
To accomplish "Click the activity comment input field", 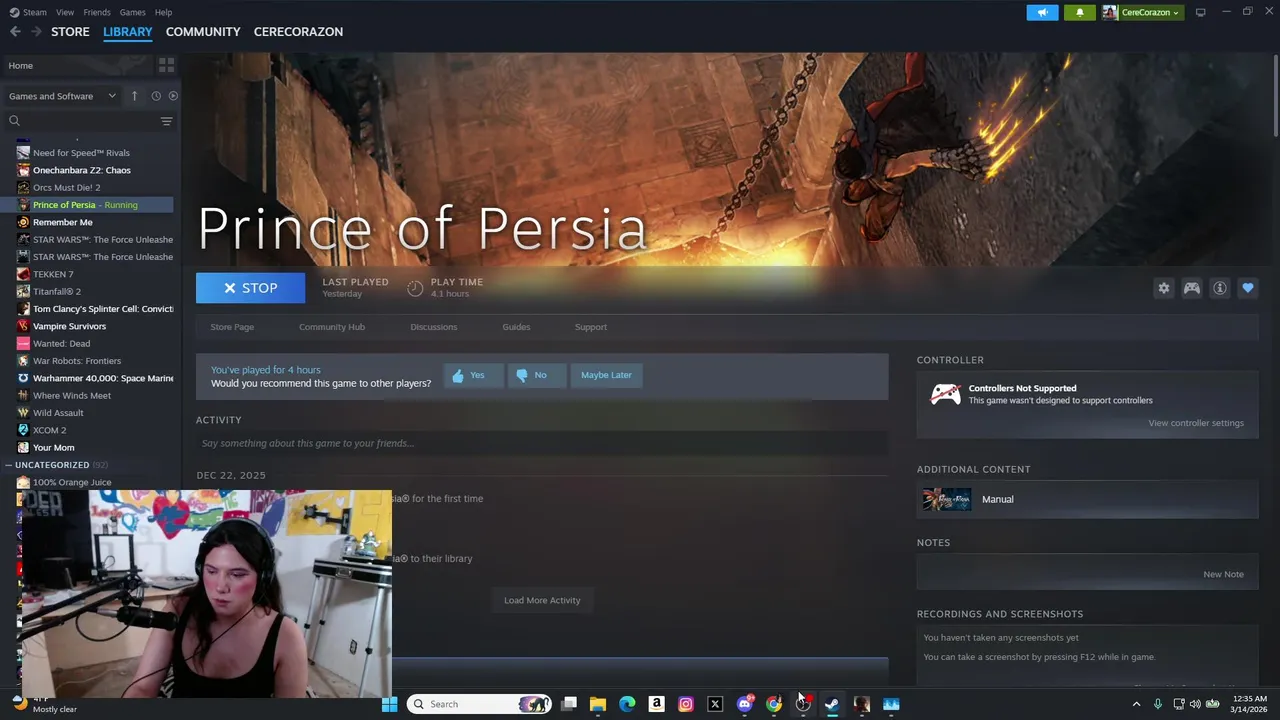I will [542, 443].
